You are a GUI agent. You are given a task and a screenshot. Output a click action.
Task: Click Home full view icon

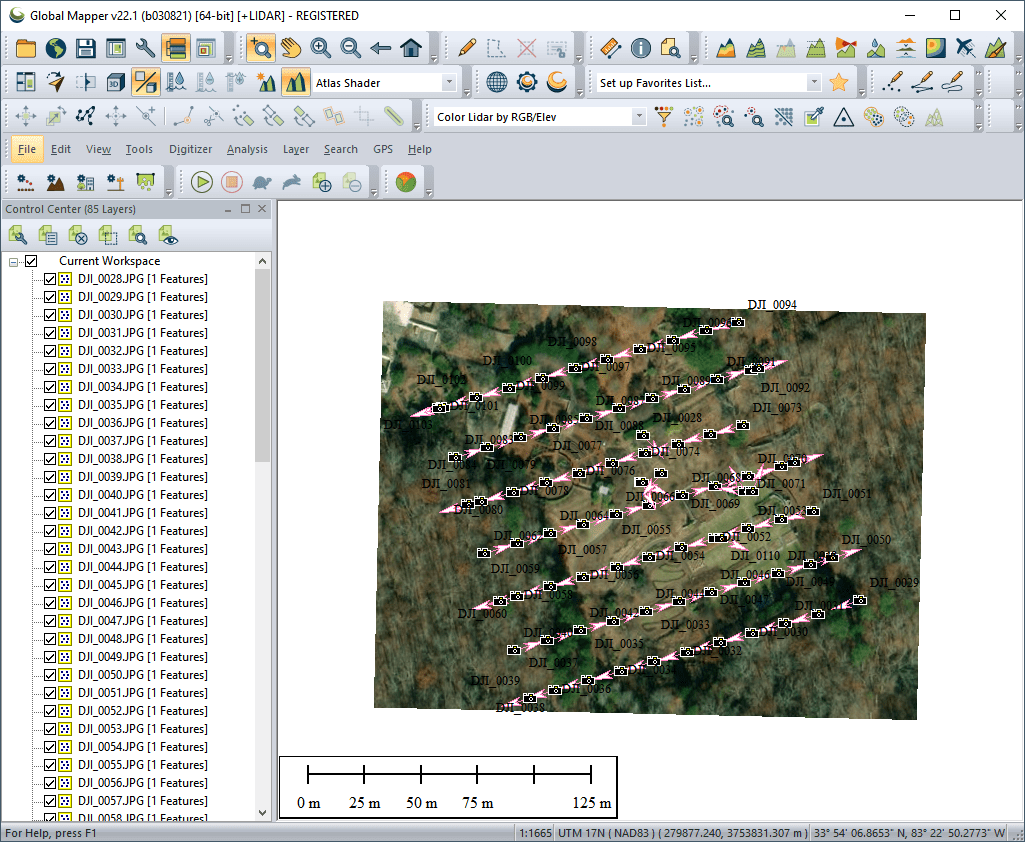pyautogui.click(x=411, y=48)
